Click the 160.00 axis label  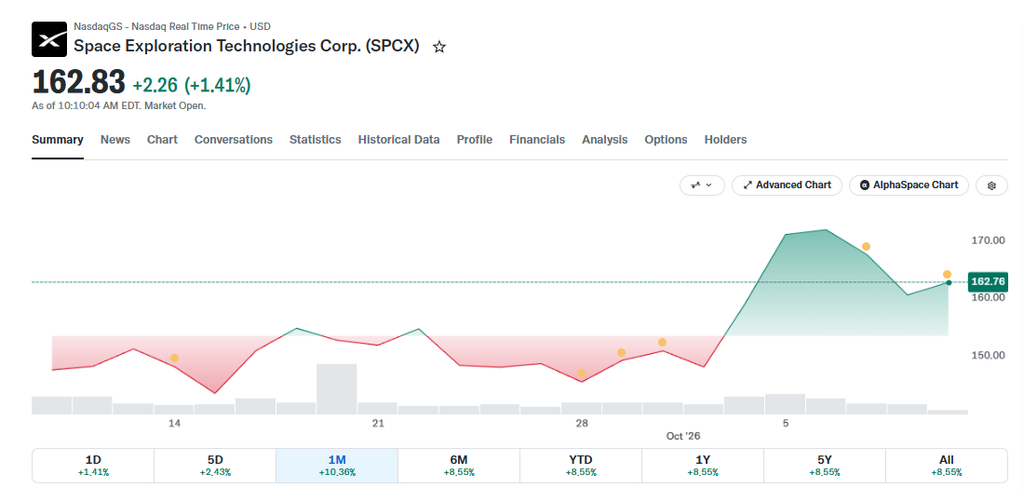(x=987, y=297)
